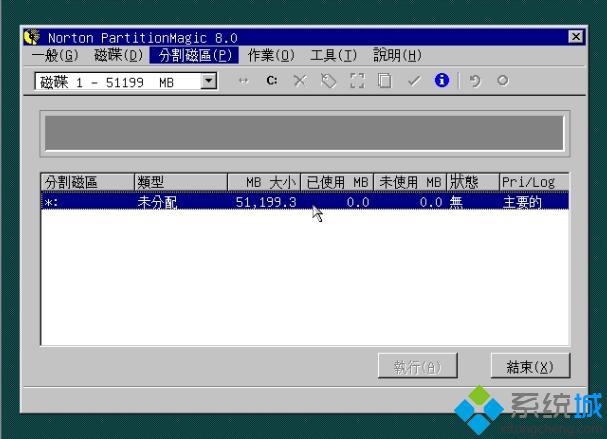This screenshot has width=607, height=439.
Task: Click the 51,199.3 size value
Action: point(266,202)
